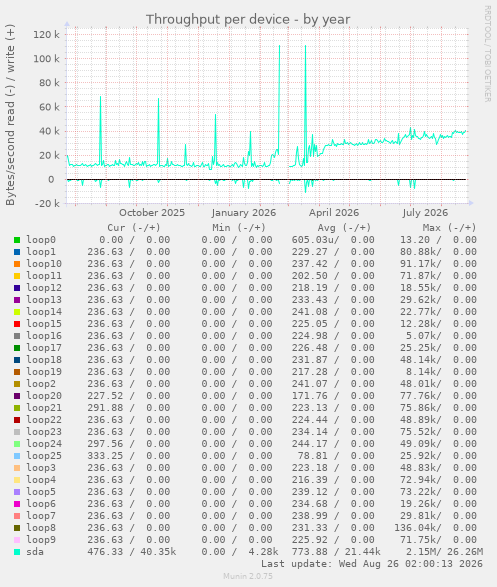
Task: Click the 'July 2026' x-axis label
Action: point(425,213)
